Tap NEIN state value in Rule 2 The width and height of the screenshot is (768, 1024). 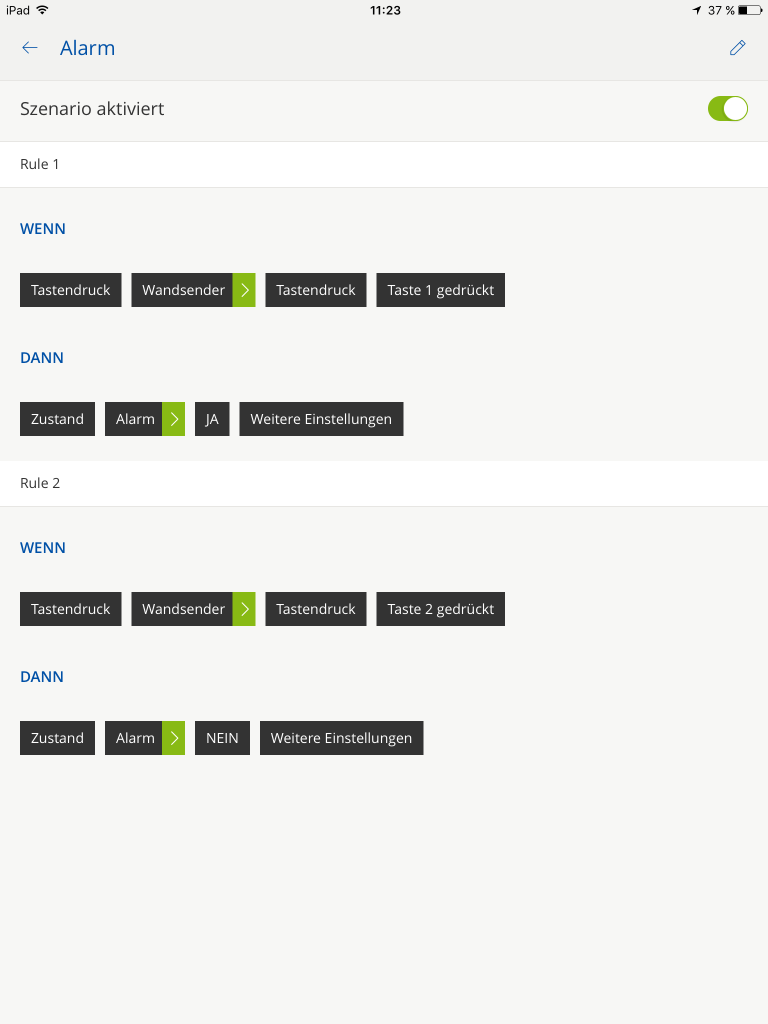pyautogui.click(x=222, y=738)
